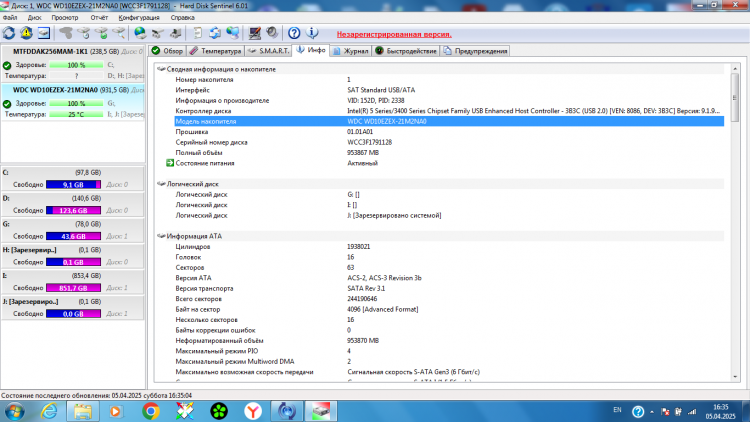
Task: Click the disk with green check toolbar icon
Action: coord(101,33)
